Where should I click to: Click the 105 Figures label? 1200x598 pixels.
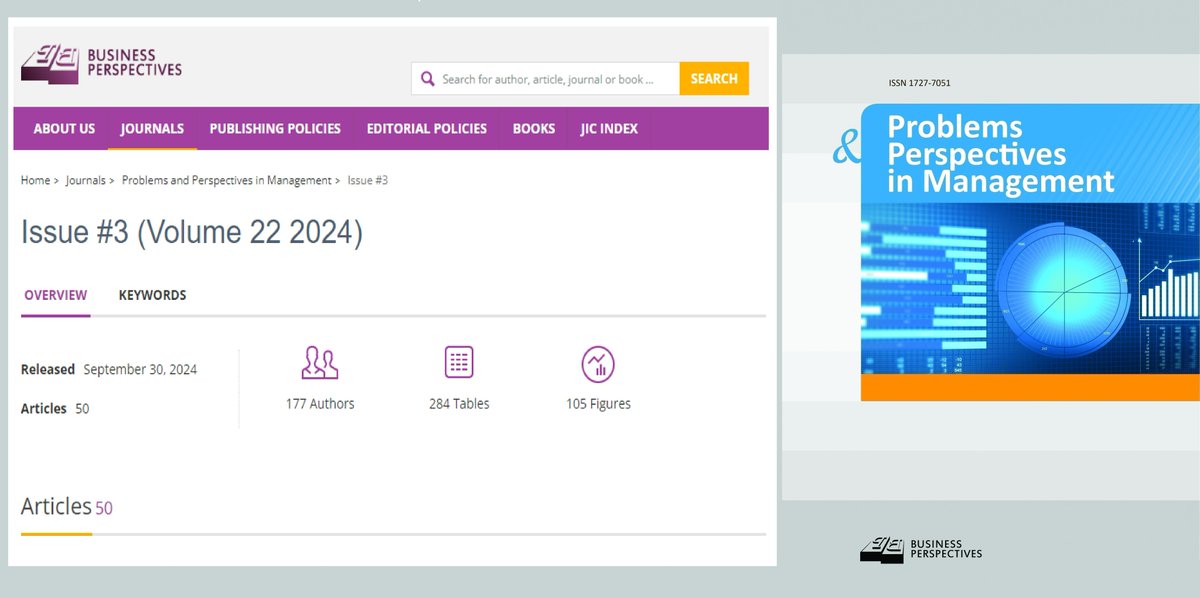[598, 404]
